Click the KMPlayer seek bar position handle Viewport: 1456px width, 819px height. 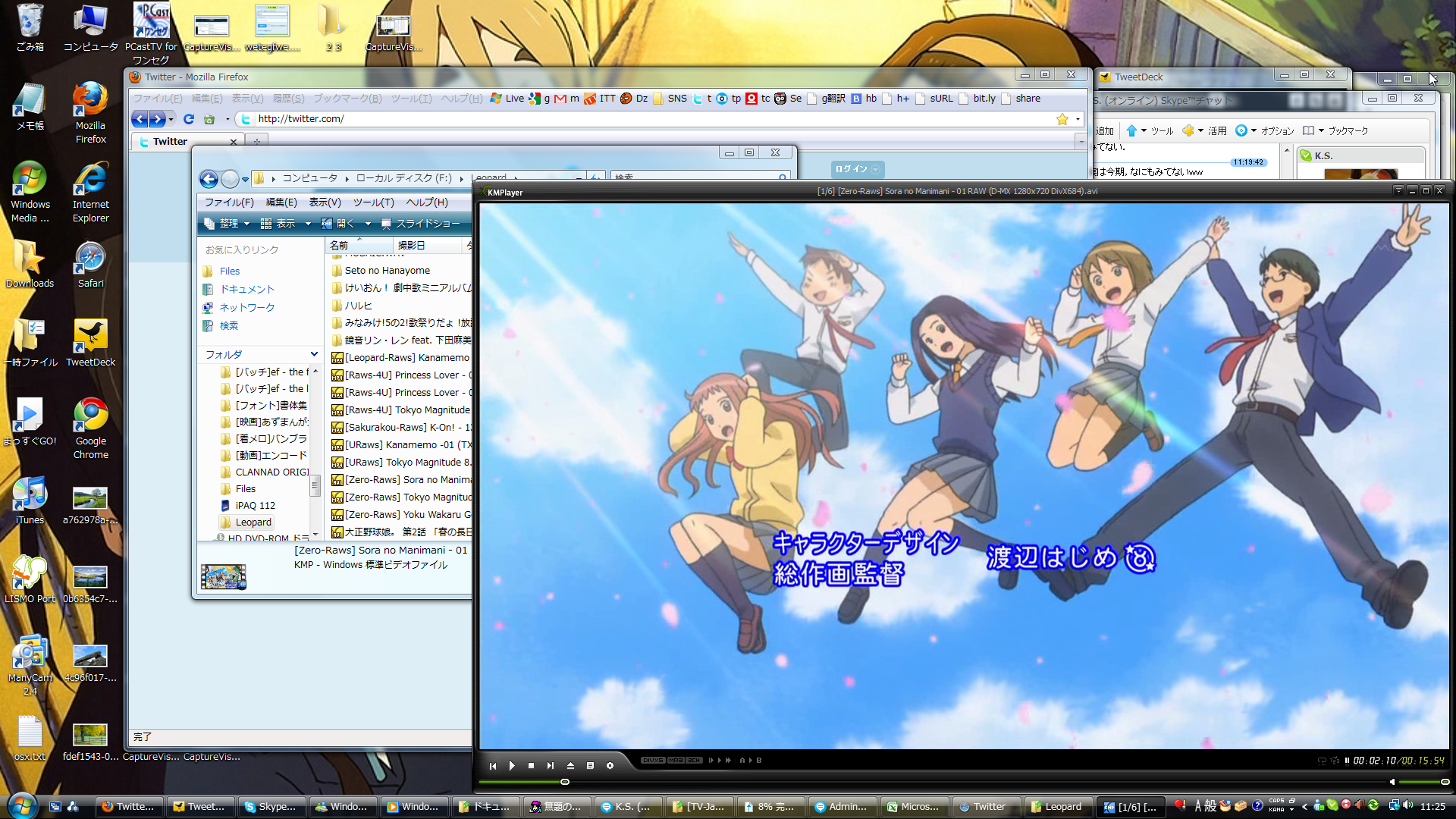click(x=565, y=782)
